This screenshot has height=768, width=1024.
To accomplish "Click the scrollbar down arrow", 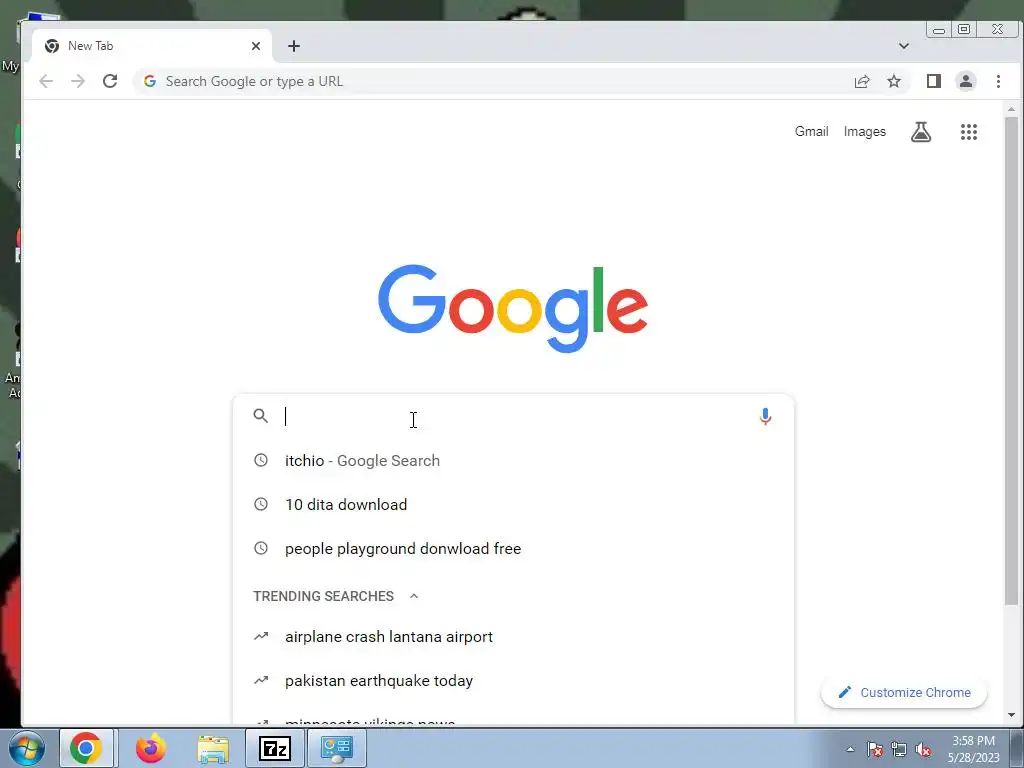I will [1011, 714].
